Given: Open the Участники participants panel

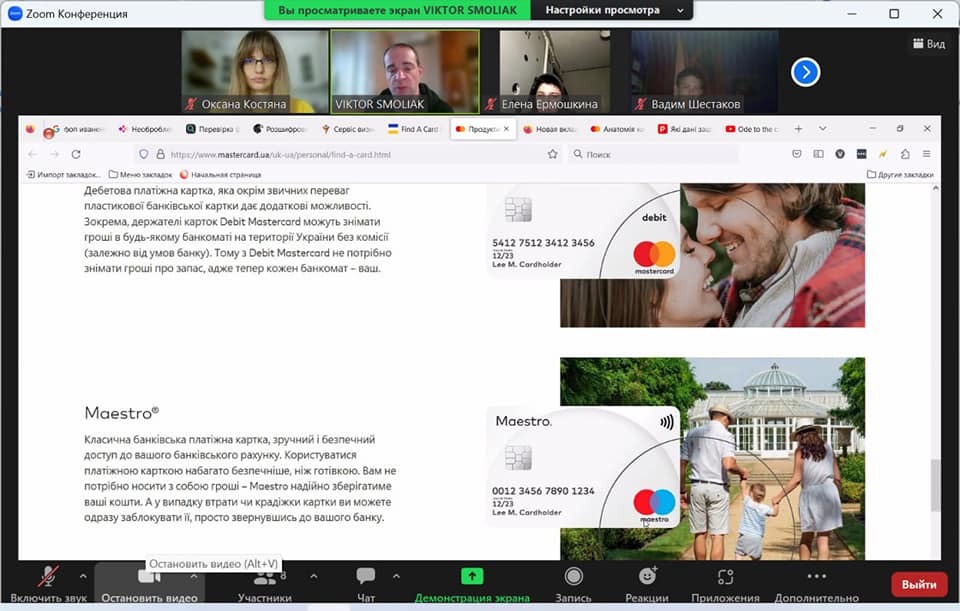Looking at the screenshot, I should [x=264, y=585].
